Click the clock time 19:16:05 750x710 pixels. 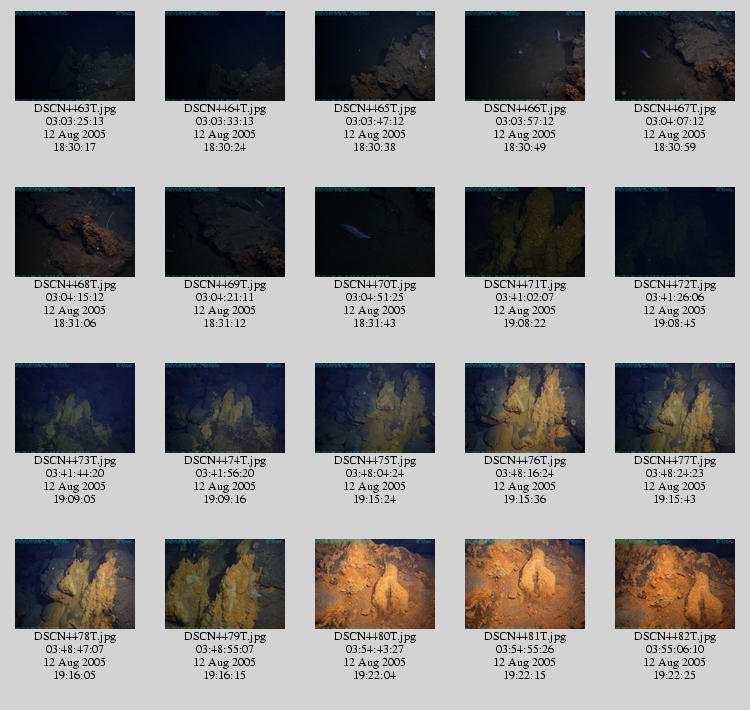click(x=75, y=676)
